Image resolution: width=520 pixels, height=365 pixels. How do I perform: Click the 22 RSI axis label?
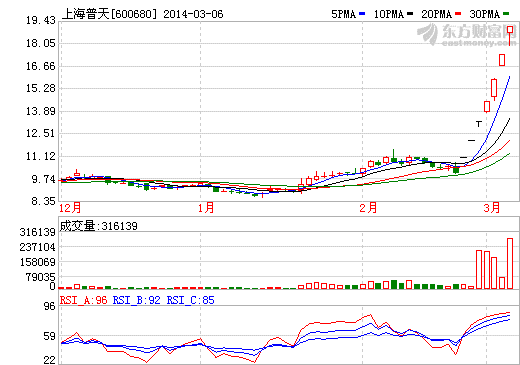[x=49, y=360]
